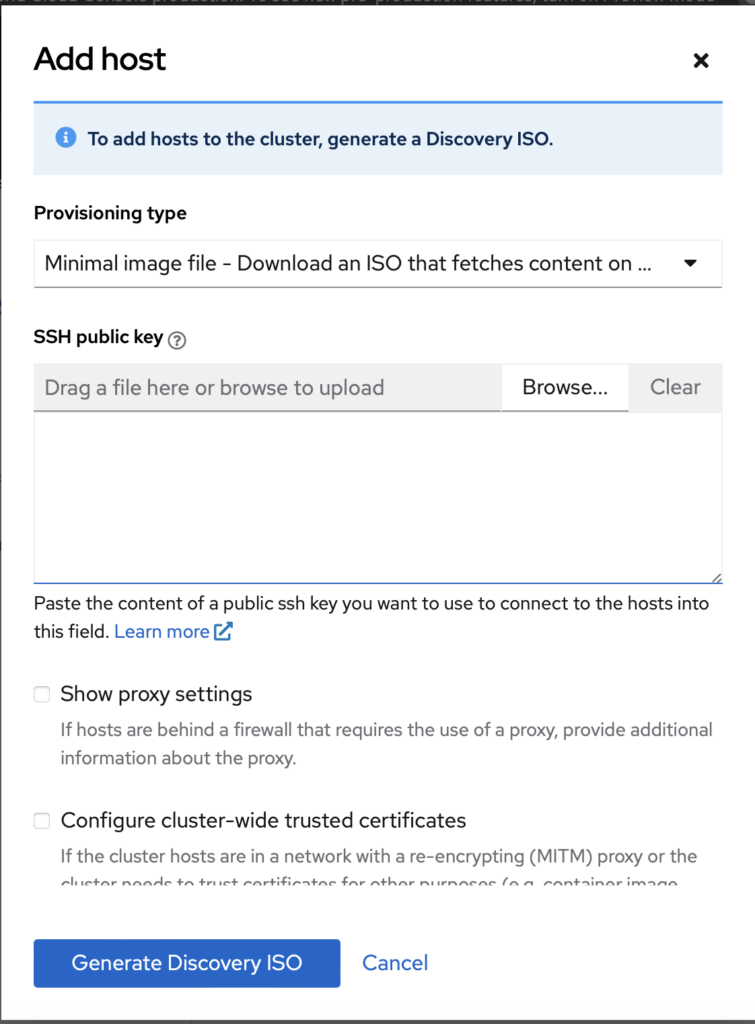Open the Learn more link

coord(162,632)
